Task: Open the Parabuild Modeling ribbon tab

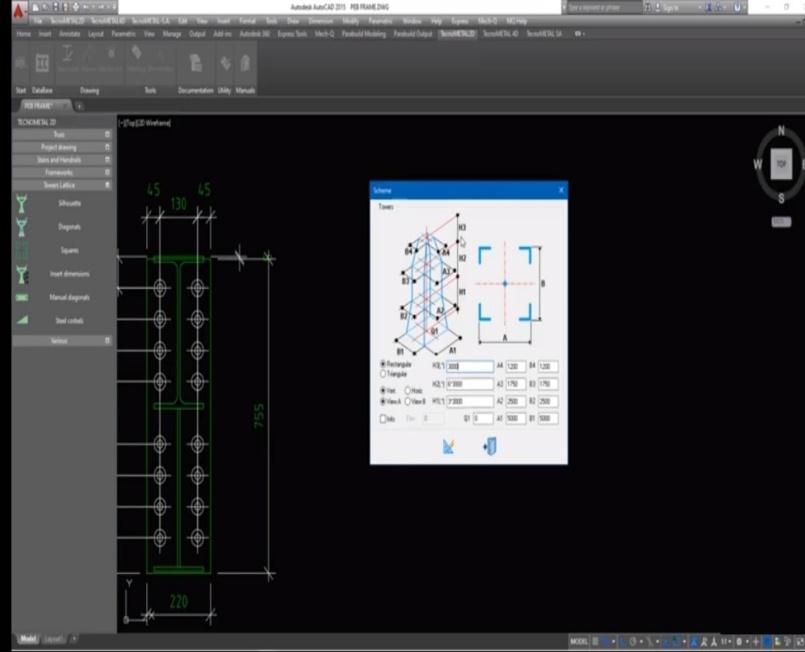Action: point(364,34)
